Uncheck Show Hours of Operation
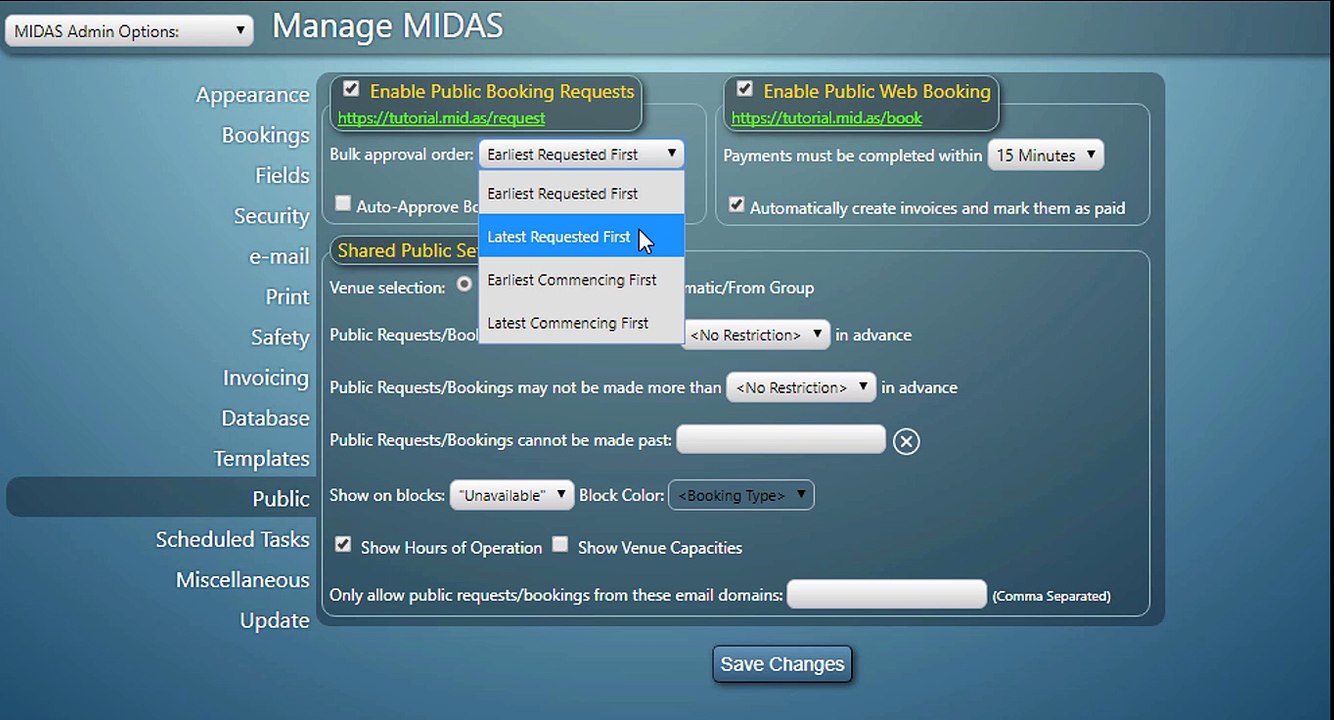 [343, 545]
